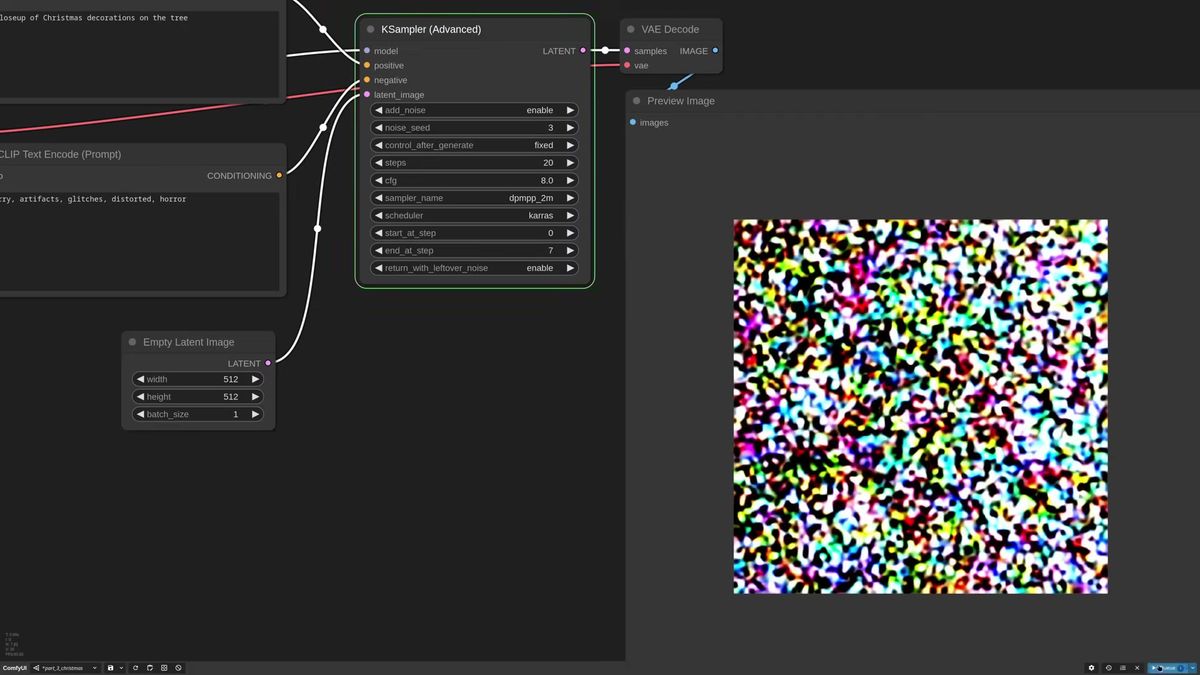Click the Preview Image title bar

coord(912,101)
